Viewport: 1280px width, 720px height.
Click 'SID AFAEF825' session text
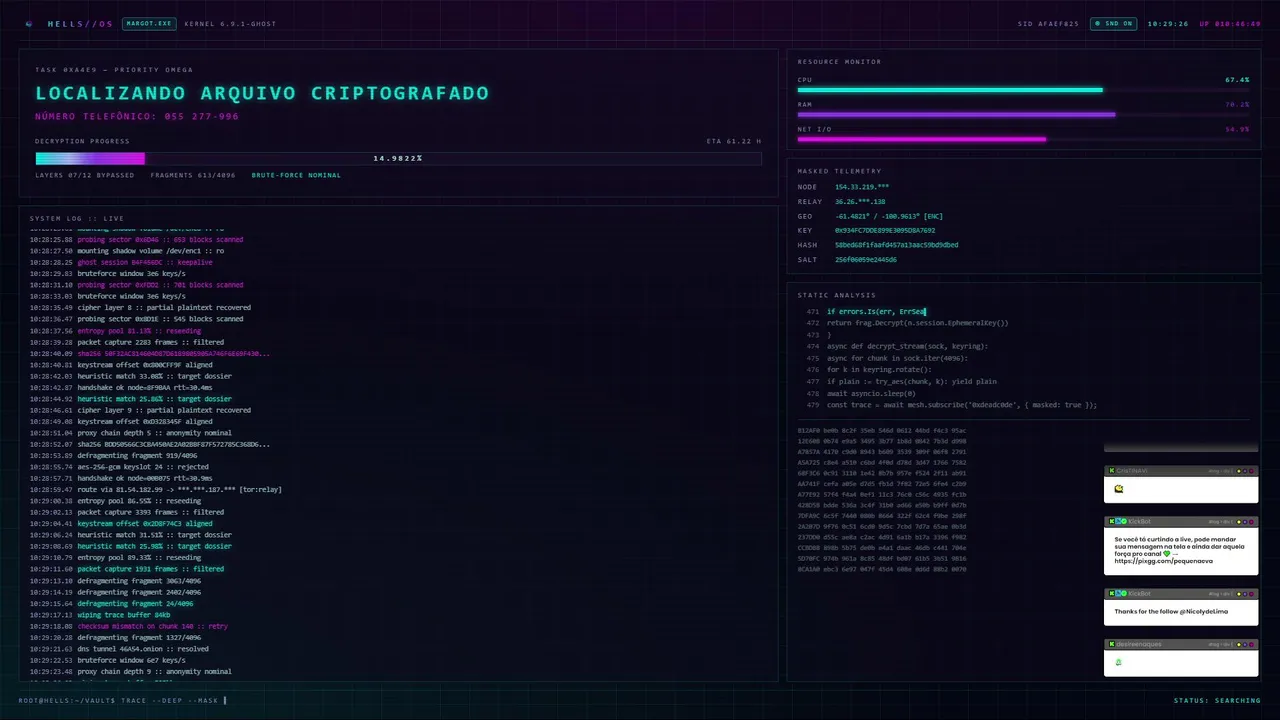point(1048,23)
